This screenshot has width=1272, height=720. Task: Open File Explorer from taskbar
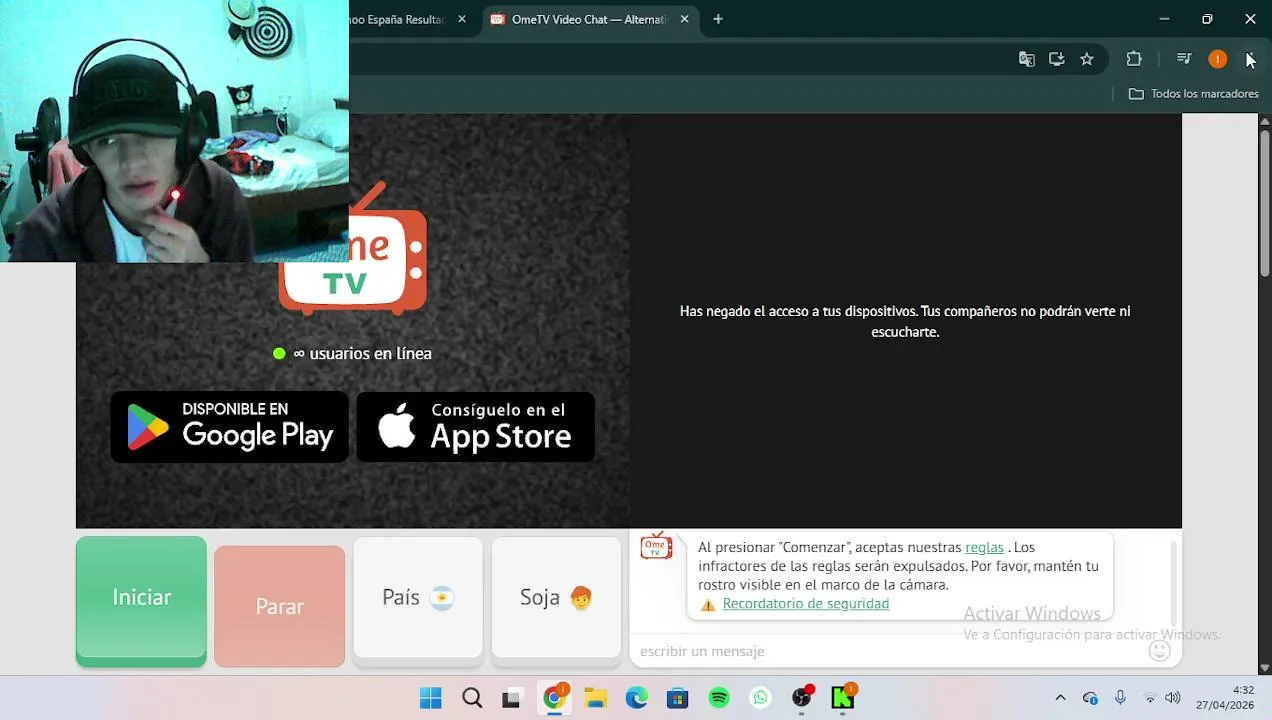[595, 698]
